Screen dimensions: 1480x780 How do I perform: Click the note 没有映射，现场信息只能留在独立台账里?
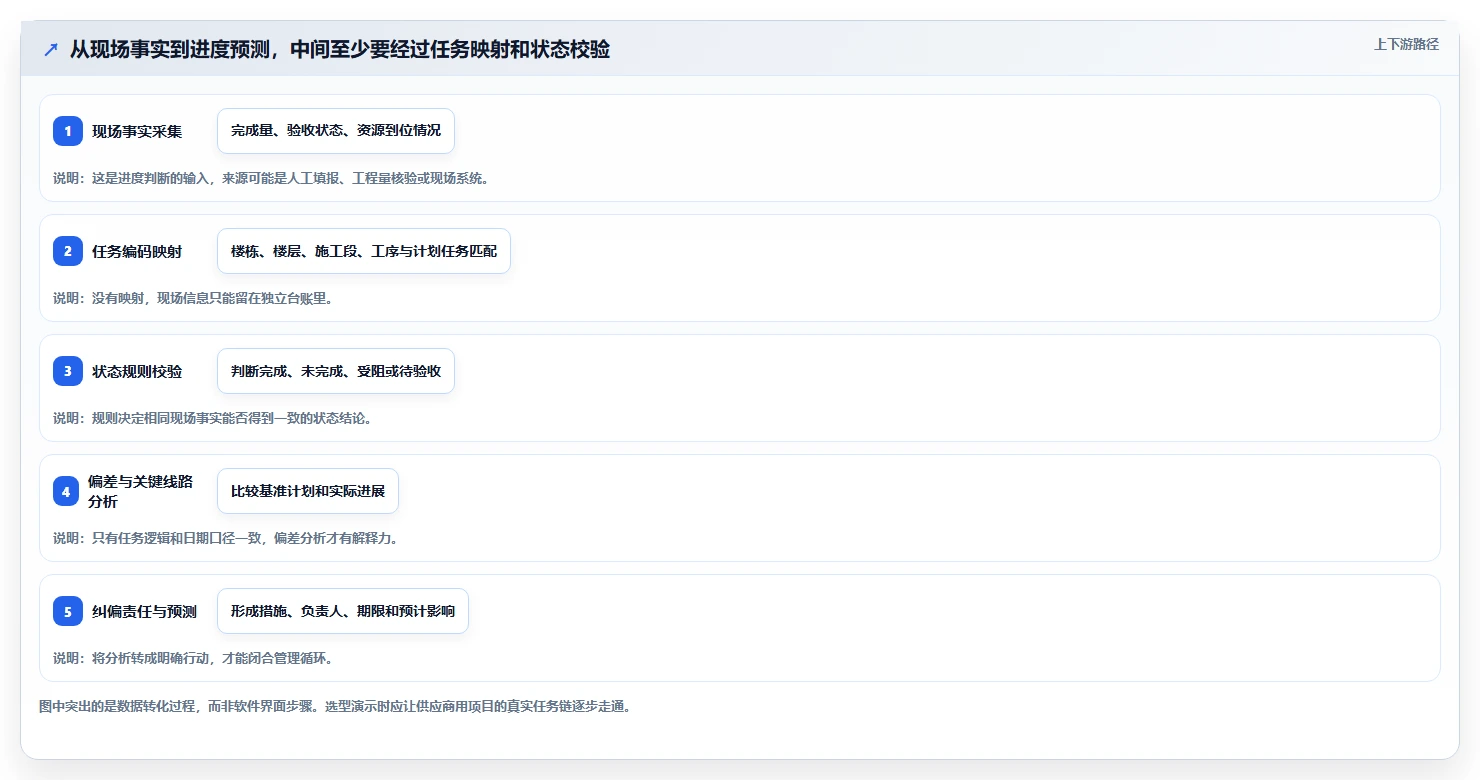click(x=192, y=298)
